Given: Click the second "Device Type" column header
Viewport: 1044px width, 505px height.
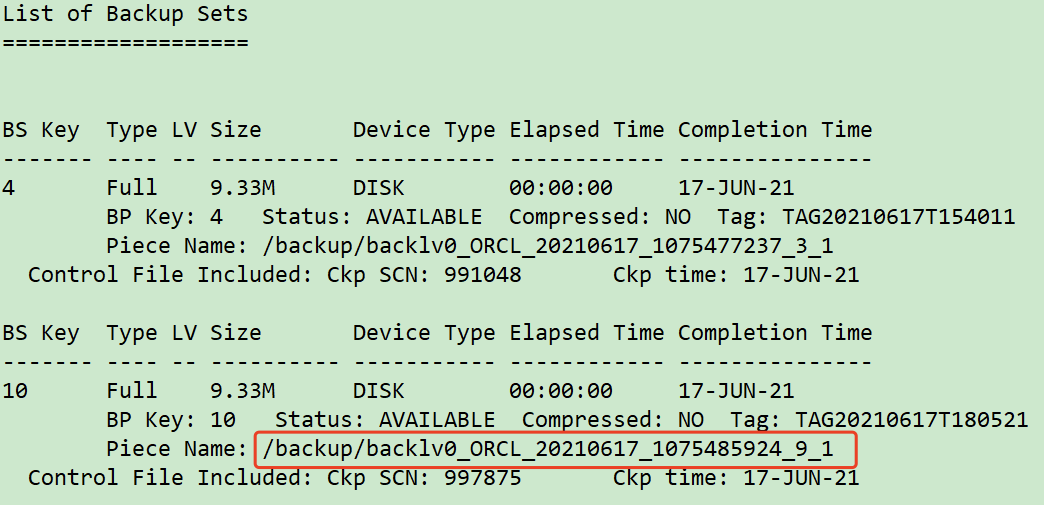Looking at the screenshot, I should pyautogui.click(x=424, y=332).
